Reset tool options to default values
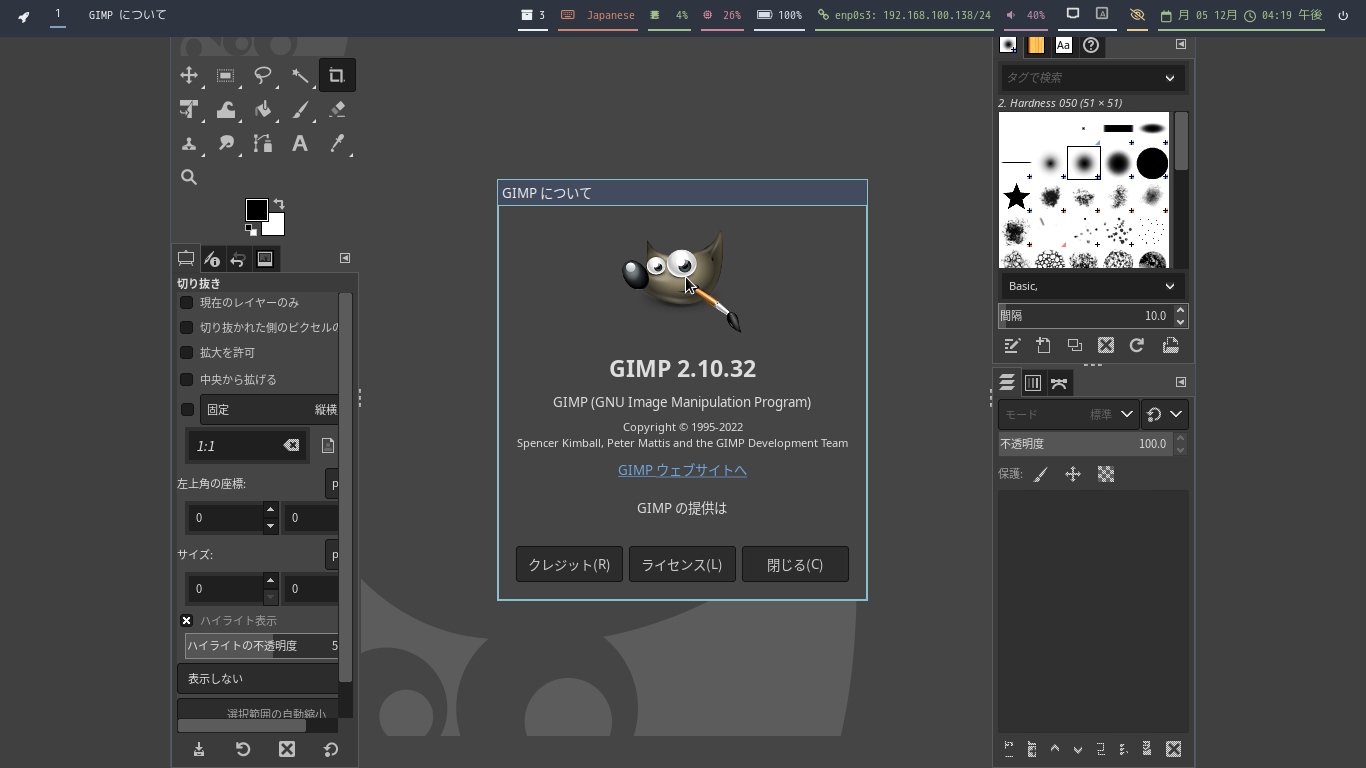Screen dimensions: 1366x768 tap(331, 749)
